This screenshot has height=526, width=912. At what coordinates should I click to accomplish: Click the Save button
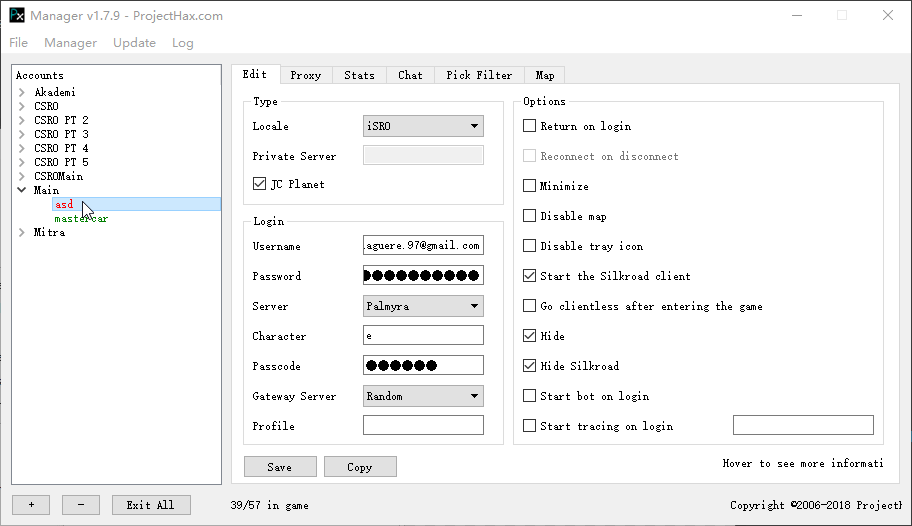click(280, 467)
